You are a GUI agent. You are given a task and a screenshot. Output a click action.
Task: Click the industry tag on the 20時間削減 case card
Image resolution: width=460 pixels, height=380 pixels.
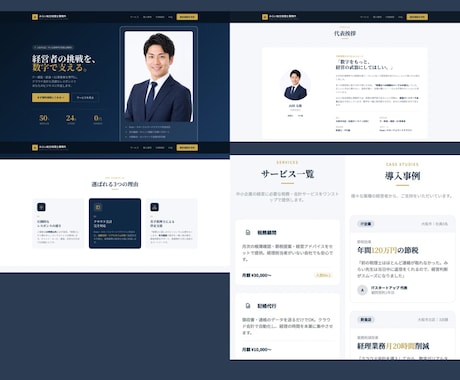pos(366,320)
